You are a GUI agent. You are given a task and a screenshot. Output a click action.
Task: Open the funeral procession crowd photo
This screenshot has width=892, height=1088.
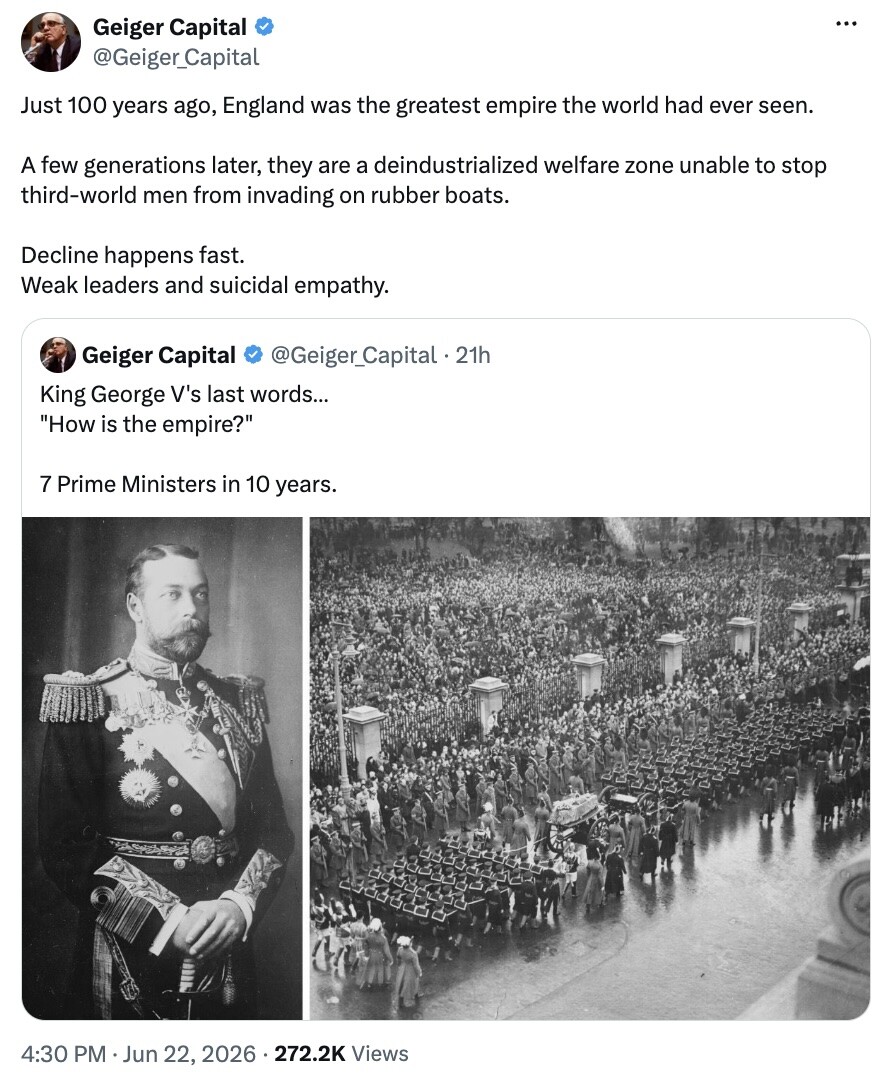590,768
